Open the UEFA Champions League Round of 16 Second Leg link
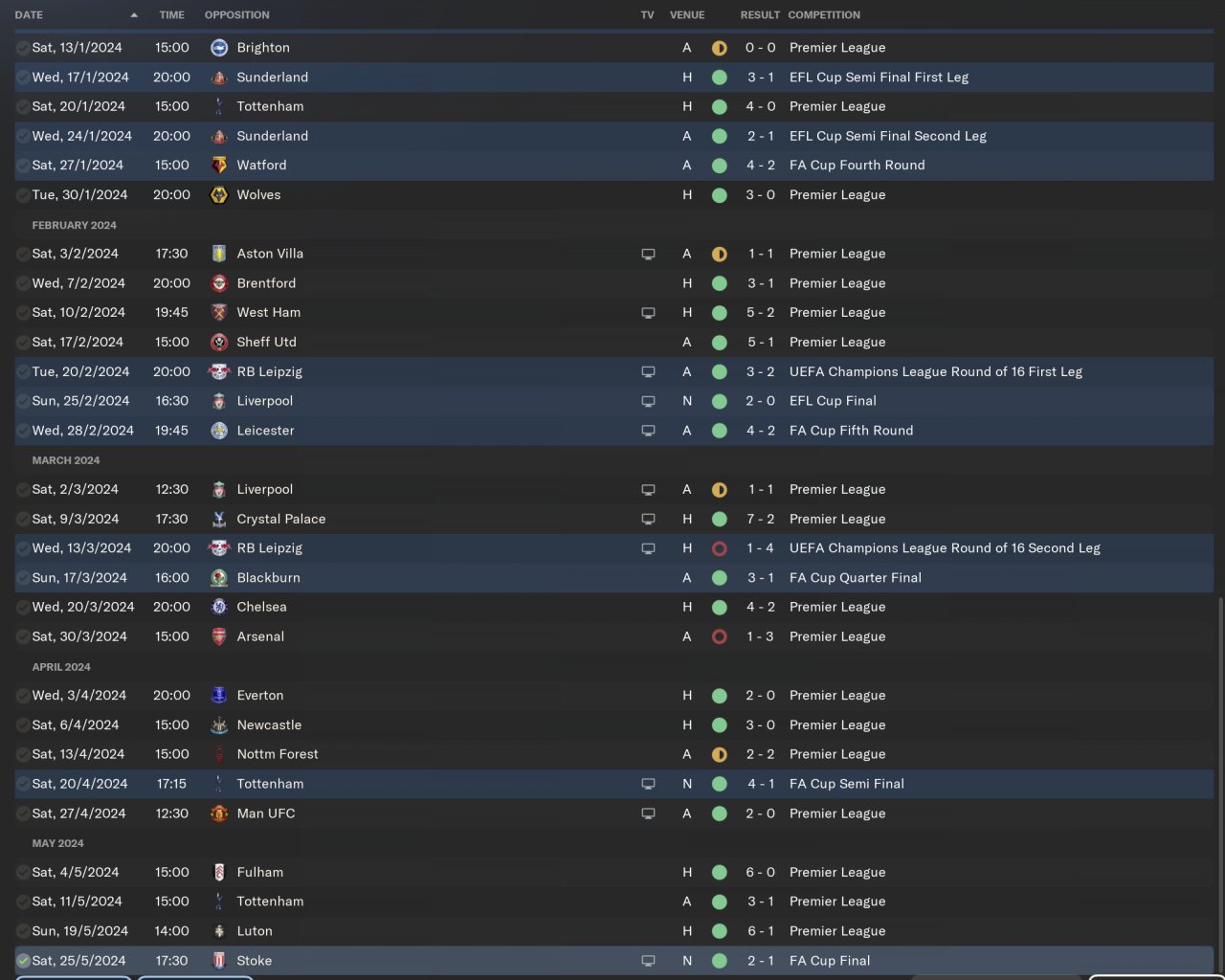The image size is (1225, 980). [x=944, y=548]
